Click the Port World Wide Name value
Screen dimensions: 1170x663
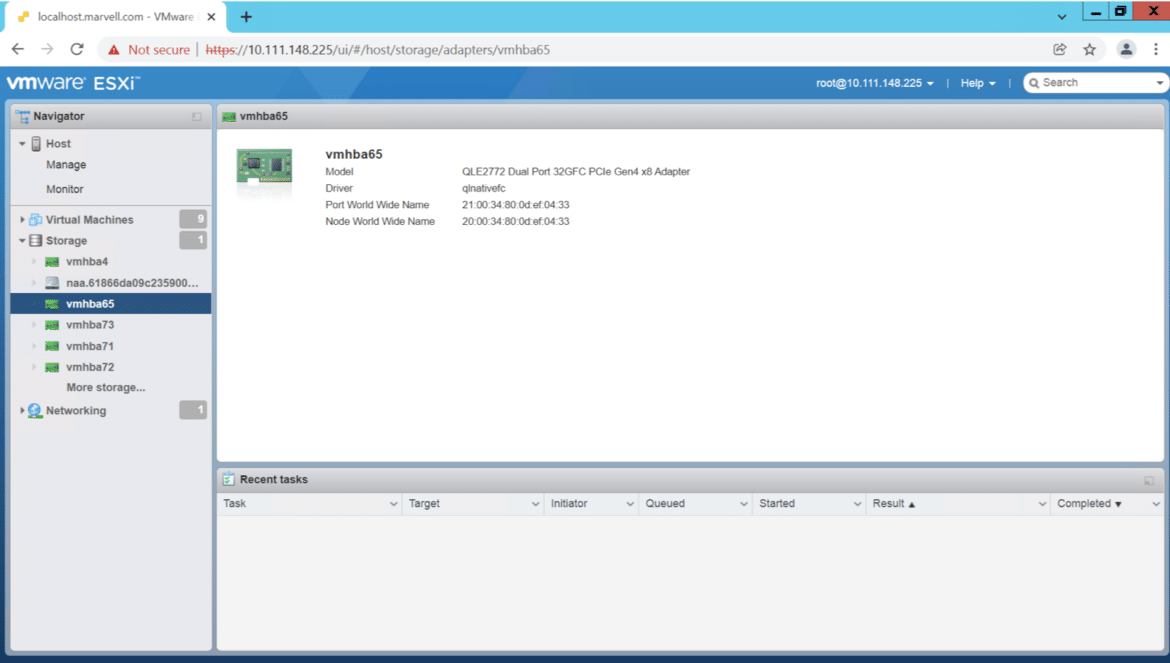click(516, 205)
